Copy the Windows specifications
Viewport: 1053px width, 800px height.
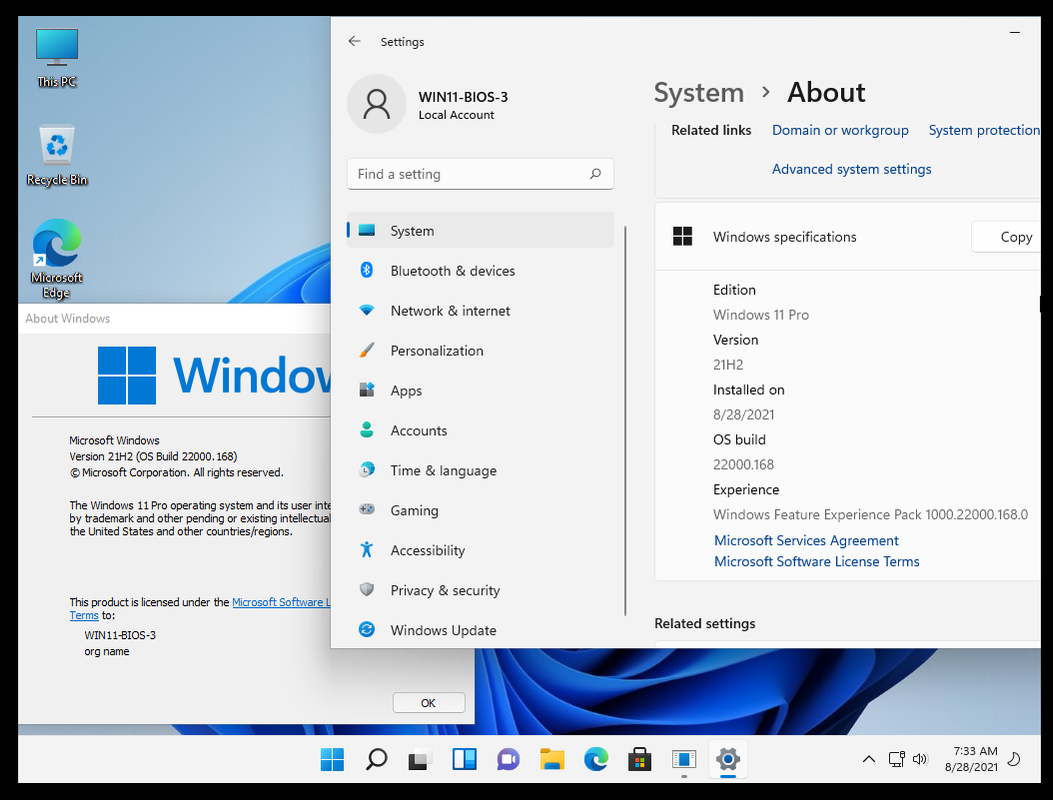click(1007, 237)
